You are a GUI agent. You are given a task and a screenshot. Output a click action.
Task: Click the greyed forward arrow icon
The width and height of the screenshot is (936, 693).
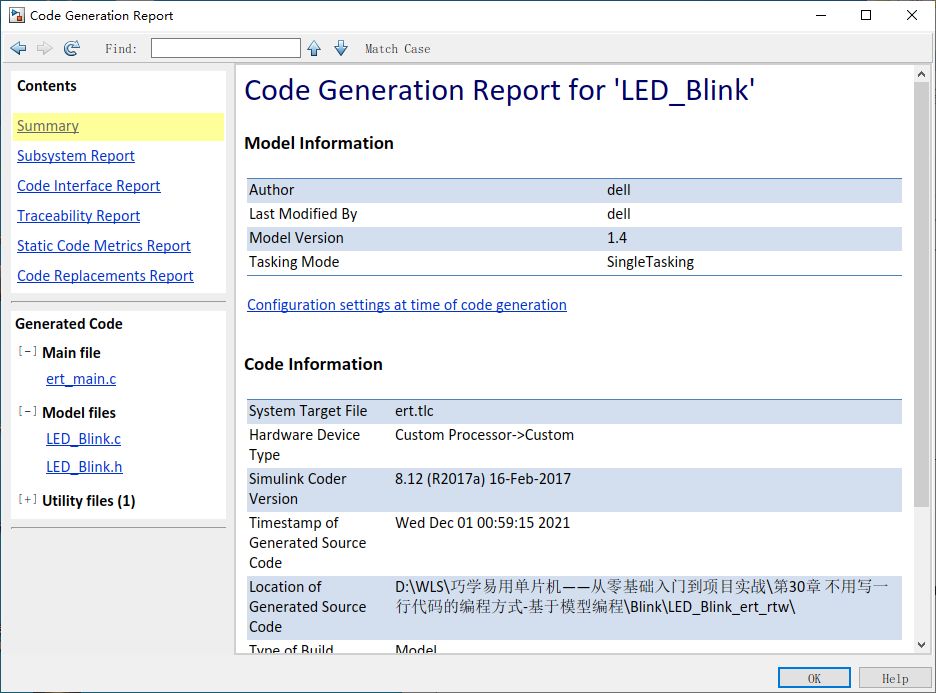(x=45, y=48)
